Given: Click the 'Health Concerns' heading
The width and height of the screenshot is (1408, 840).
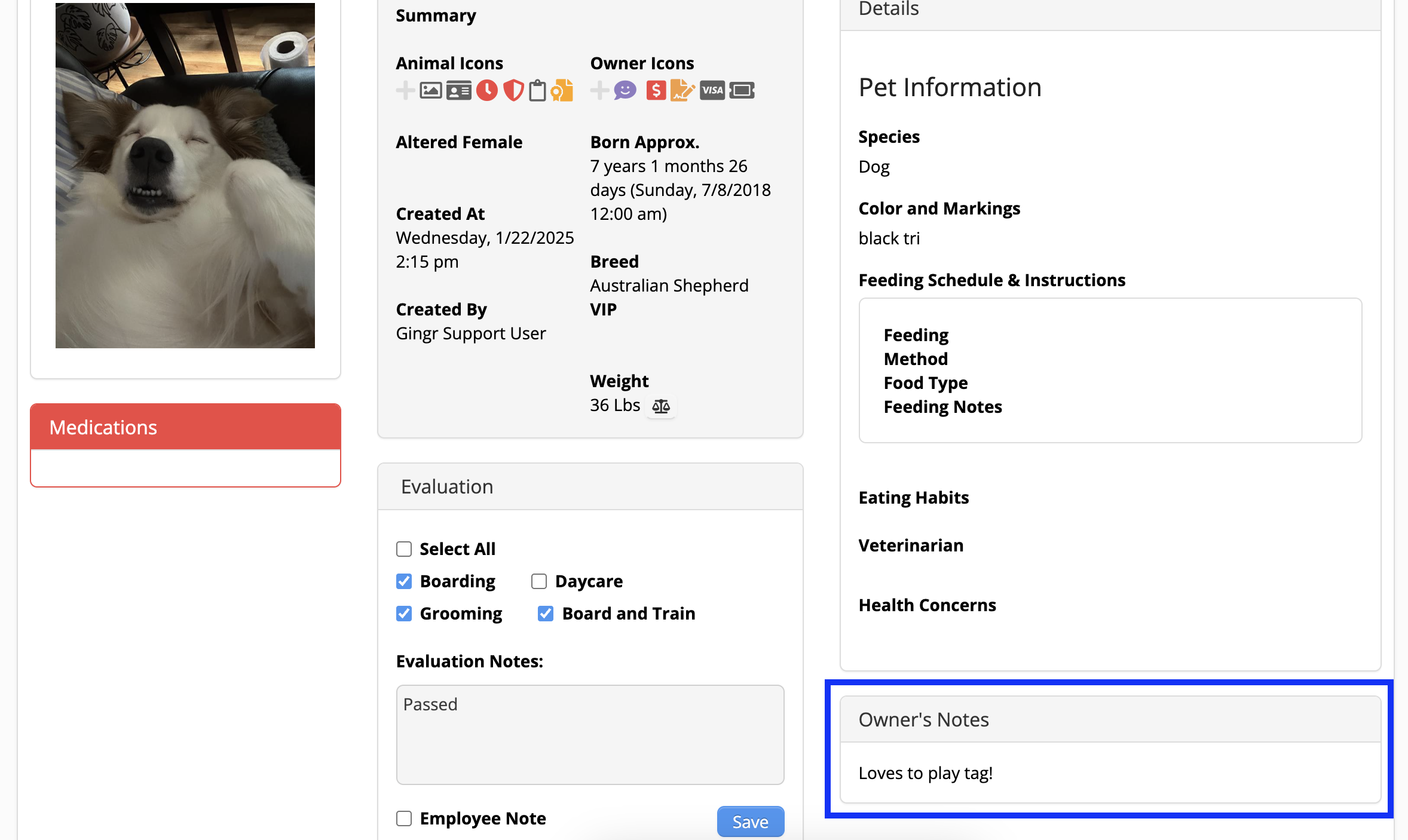Looking at the screenshot, I should [927, 605].
